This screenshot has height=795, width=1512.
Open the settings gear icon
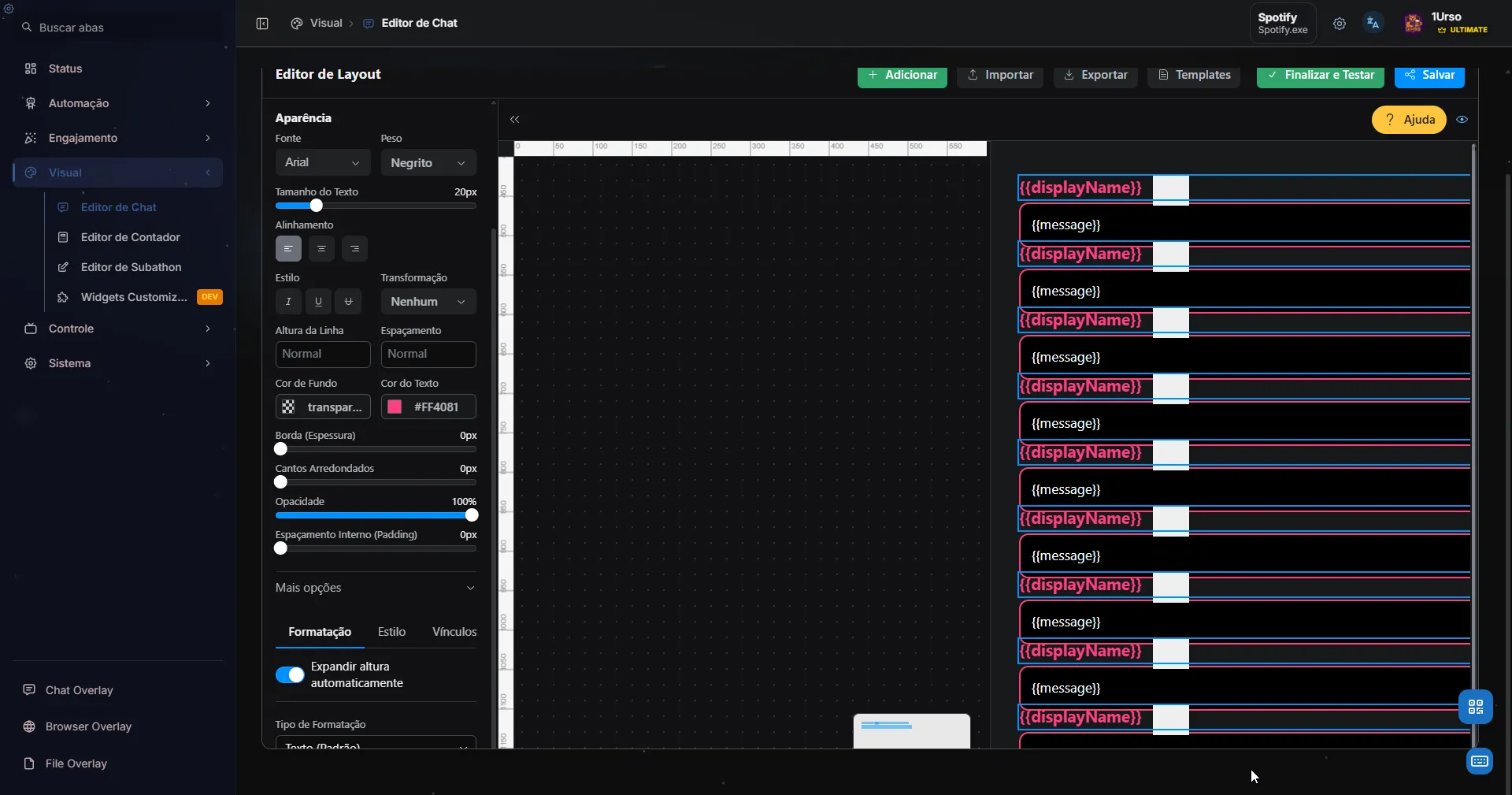coord(1340,23)
